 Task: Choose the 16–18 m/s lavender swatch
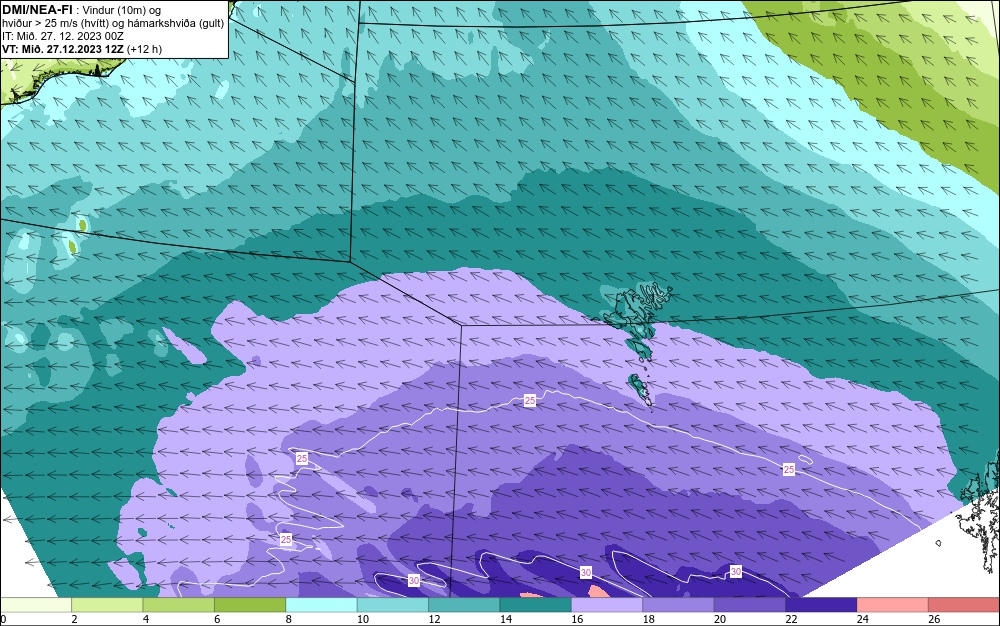(607, 605)
